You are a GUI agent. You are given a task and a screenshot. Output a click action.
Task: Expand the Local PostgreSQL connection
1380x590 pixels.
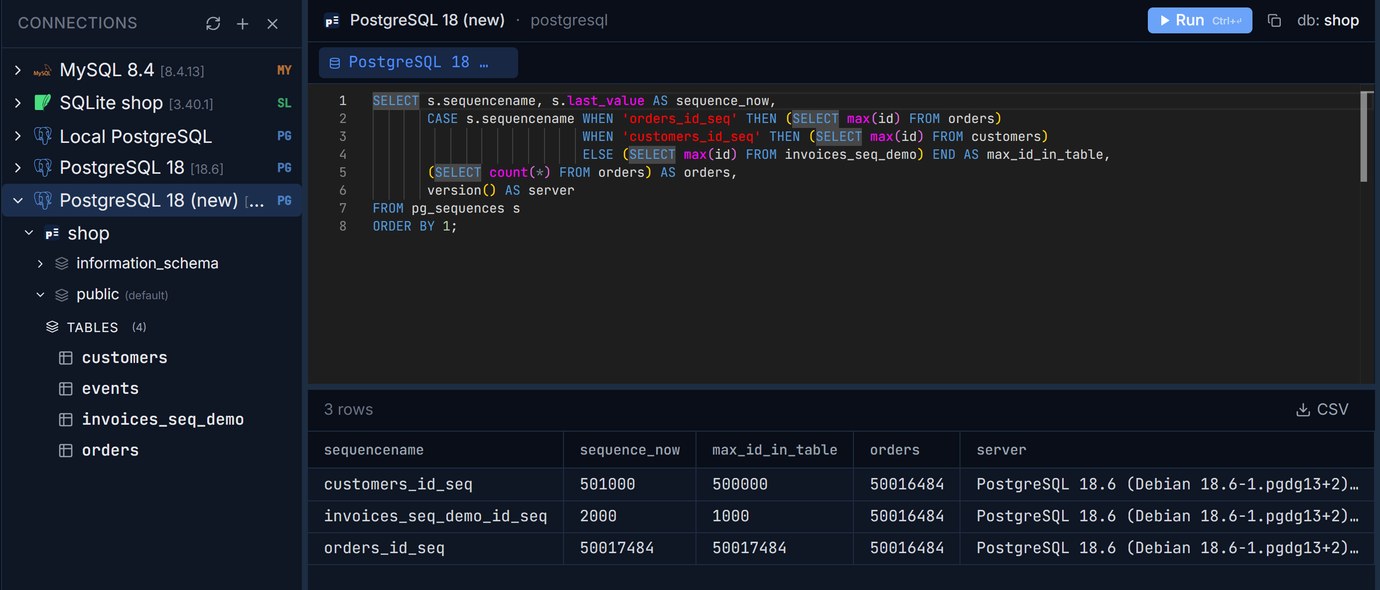click(17, 136)
